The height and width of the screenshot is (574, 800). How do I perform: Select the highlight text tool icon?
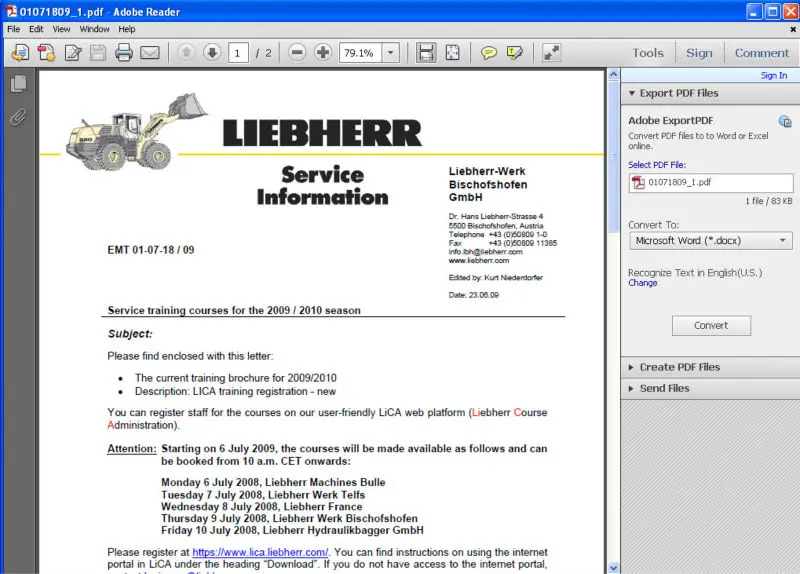(x=514, y=53)
